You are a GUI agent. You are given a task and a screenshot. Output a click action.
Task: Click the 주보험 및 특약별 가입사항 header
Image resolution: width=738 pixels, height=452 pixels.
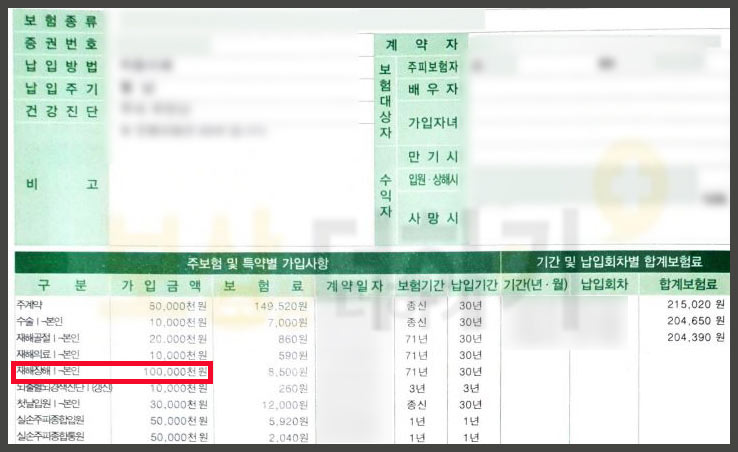point(257,264)
